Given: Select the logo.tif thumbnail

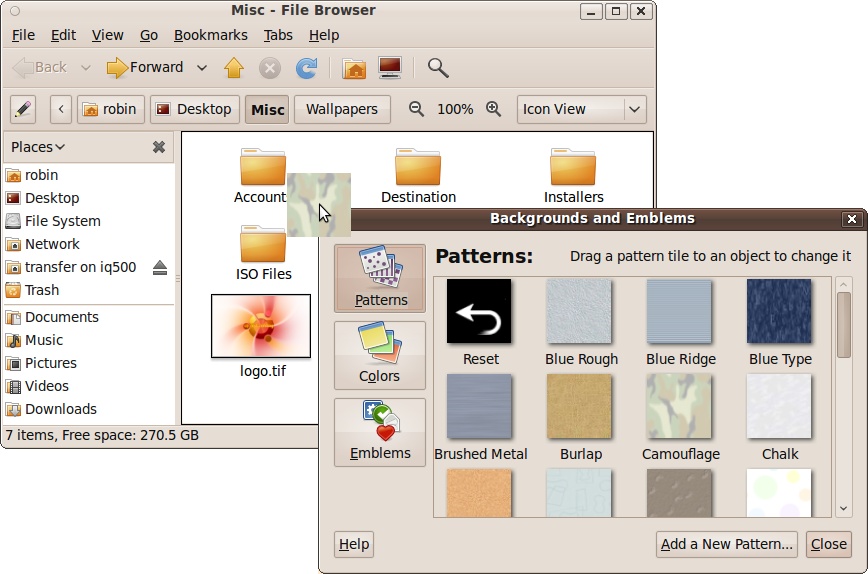Looking at the screenshot, I should pyautogui.click(x=261, y=326).
